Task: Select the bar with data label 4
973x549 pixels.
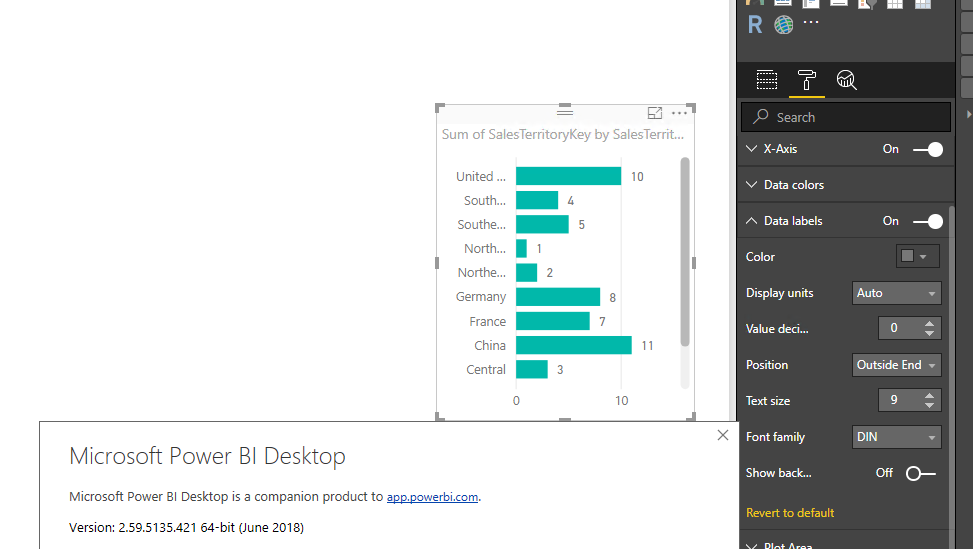Action: (x=537, y=200)
